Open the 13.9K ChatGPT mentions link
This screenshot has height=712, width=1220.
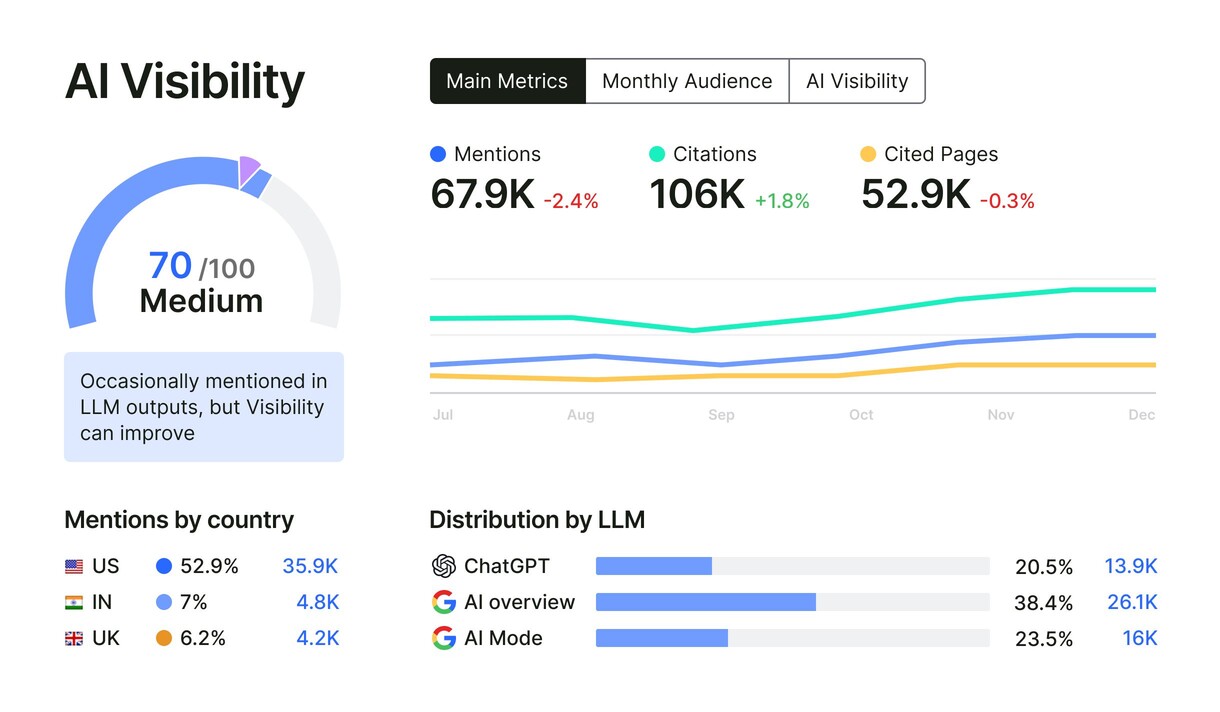point(1131,566)
